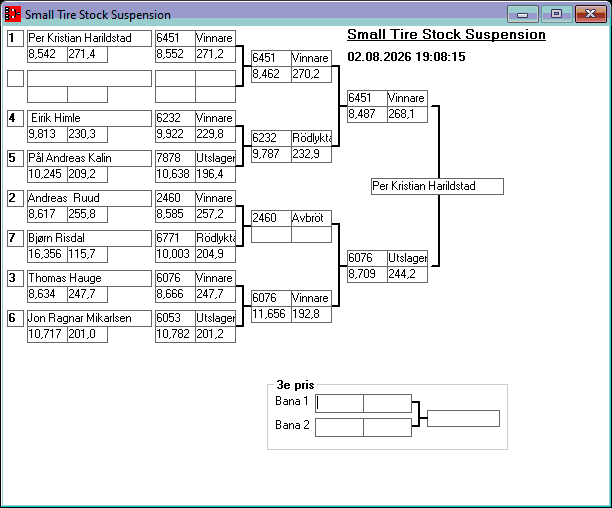Click seed number 7 box

coord(16,238)
